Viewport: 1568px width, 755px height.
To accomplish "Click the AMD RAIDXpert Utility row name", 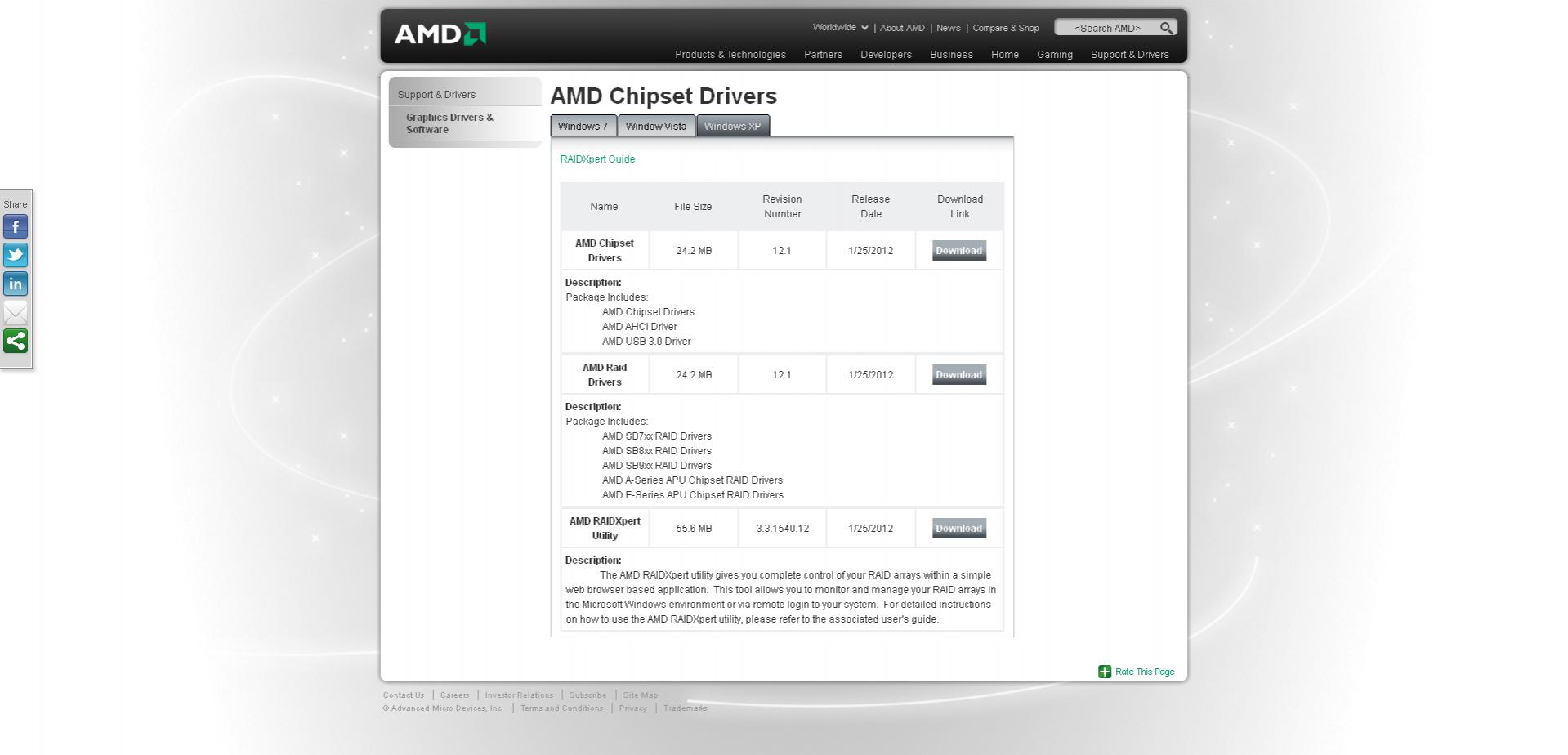I will coord(605,529).
